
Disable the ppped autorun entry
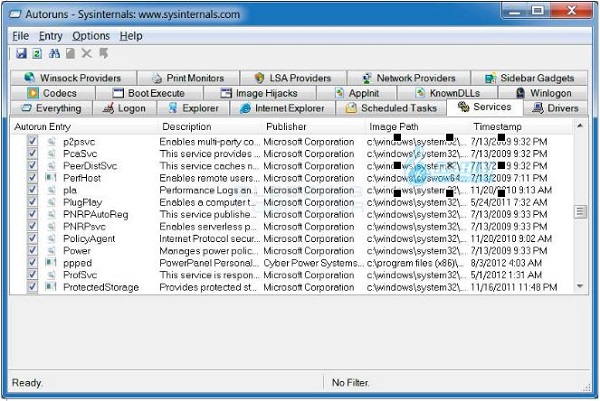point(32,262)
